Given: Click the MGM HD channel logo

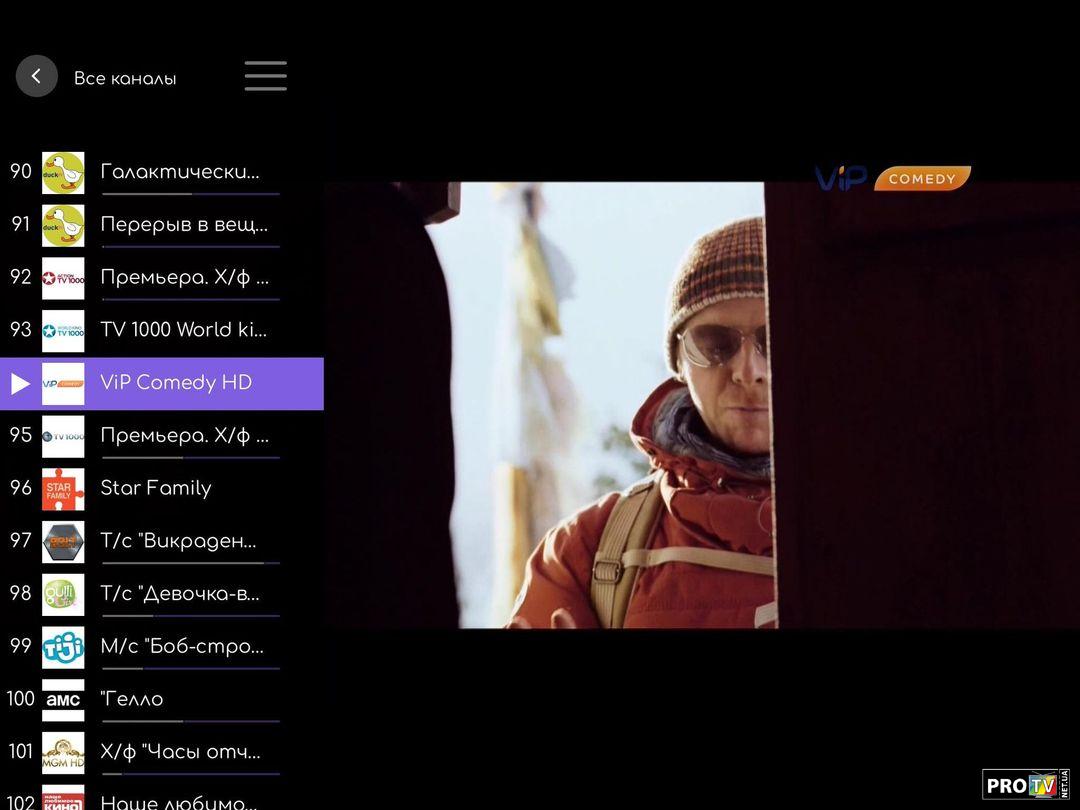Looking at the screenshot, I should coord(63,753).
